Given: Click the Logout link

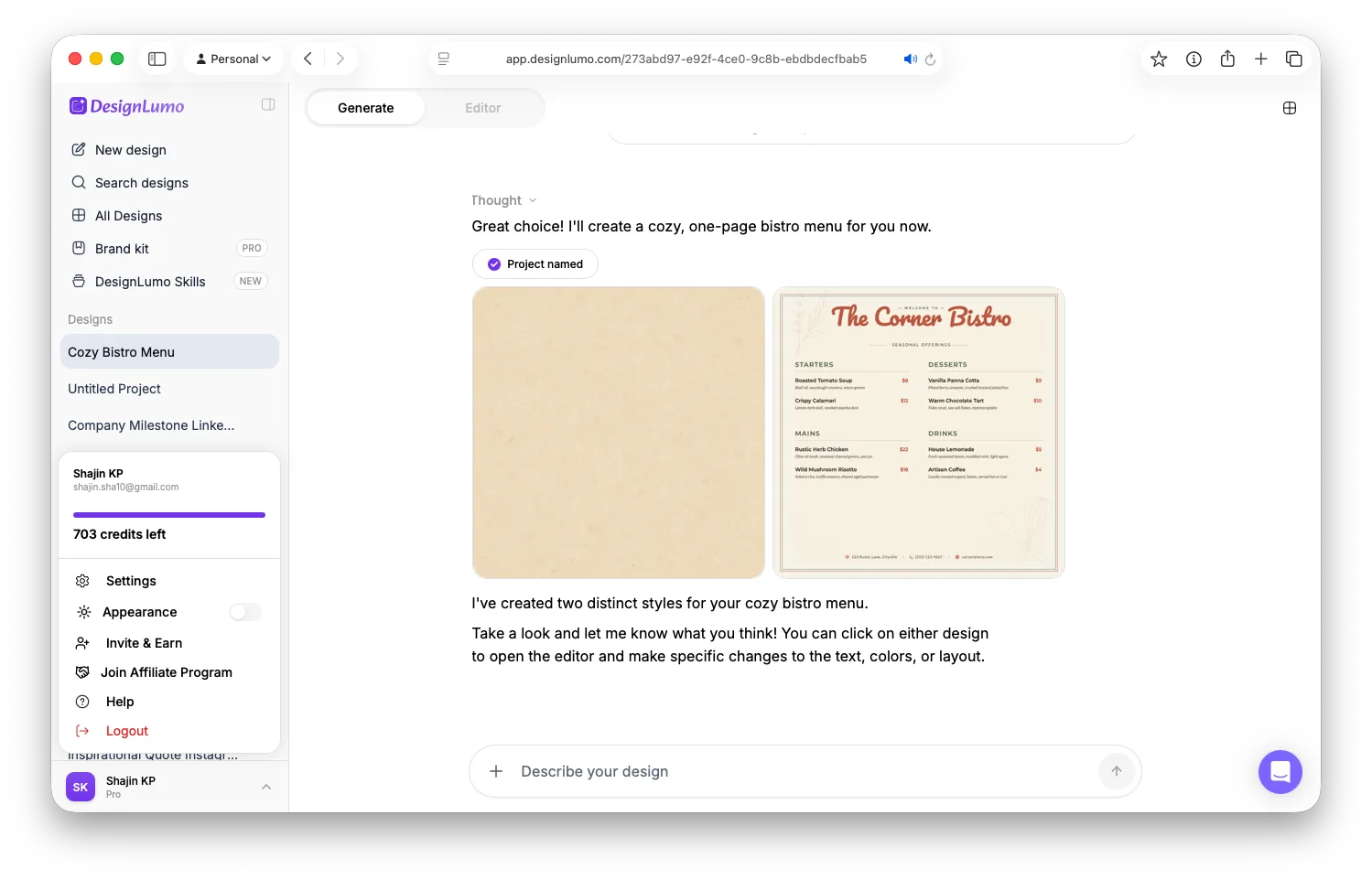Looking at the screenshot, I should [x=127, y=731].
